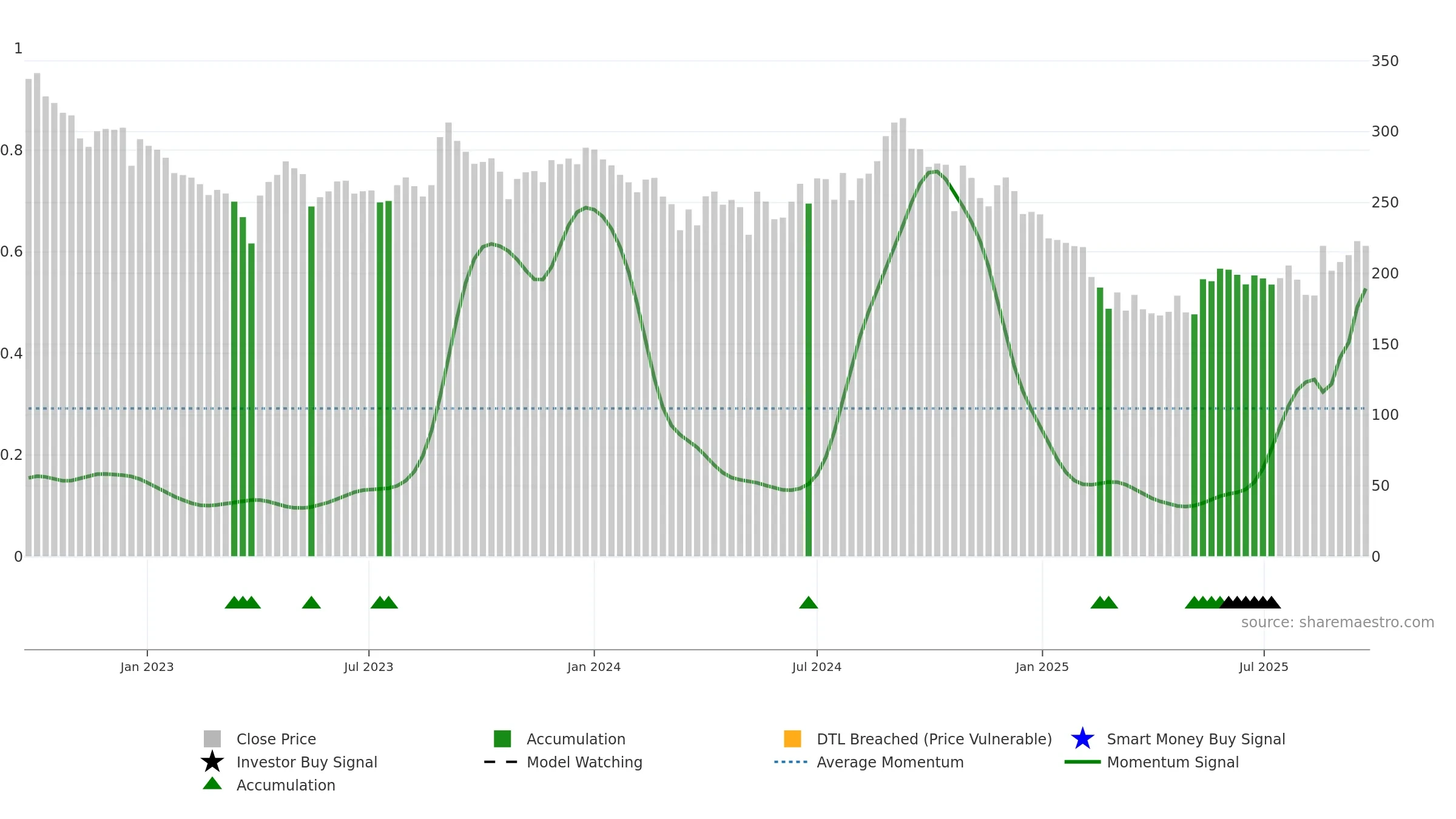Open the sharemaestro.com source text
The height and width of the screenshot is (819, 1456).
tap(1337, 622)
